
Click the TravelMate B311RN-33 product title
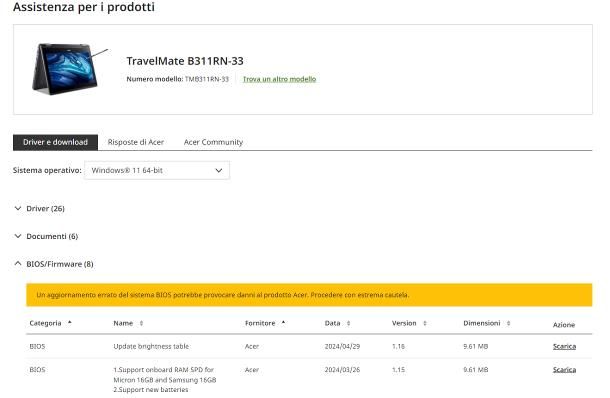click(x=185, y=61)
